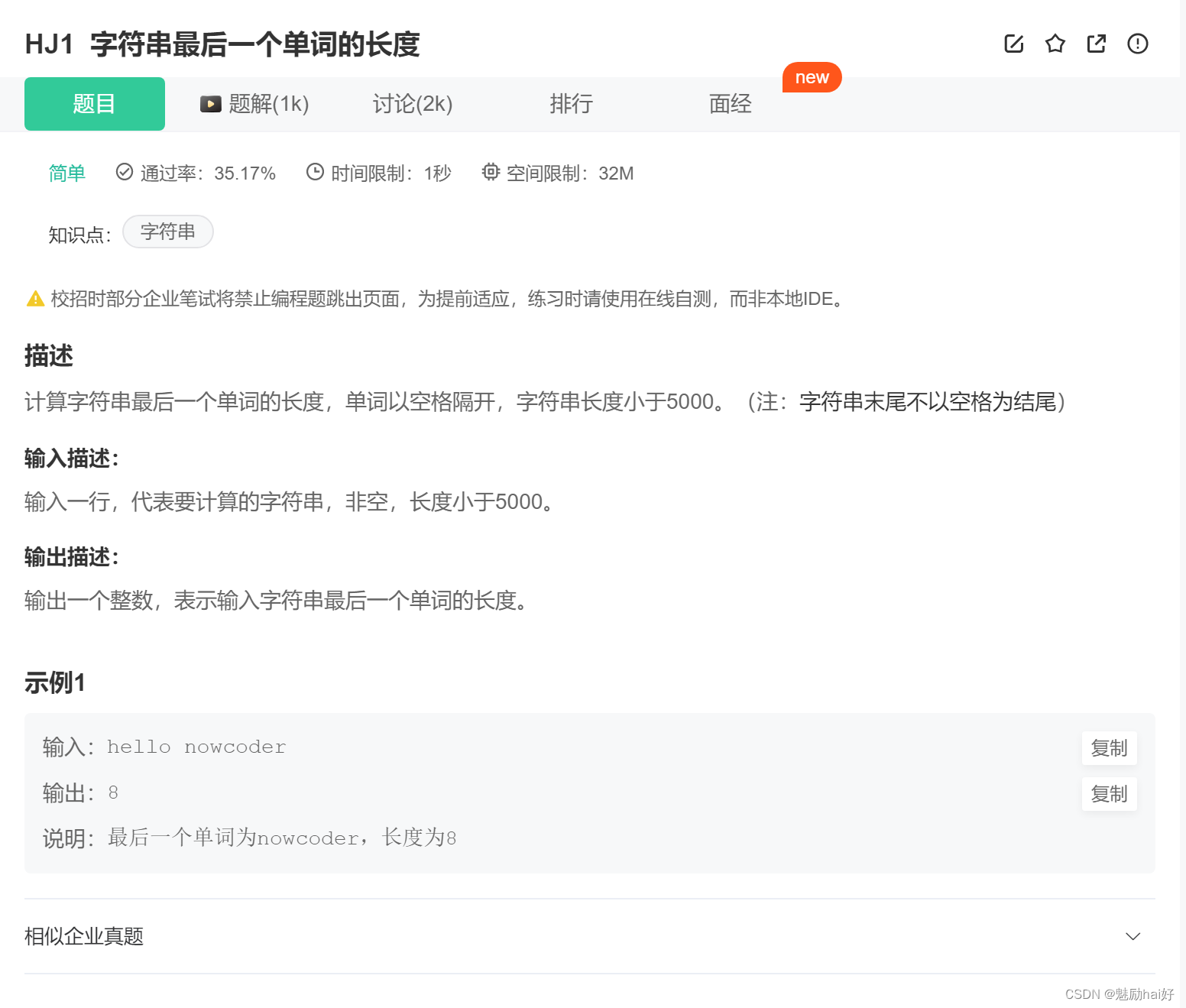Go to the 排行 ranking tab

click(571, 104)
